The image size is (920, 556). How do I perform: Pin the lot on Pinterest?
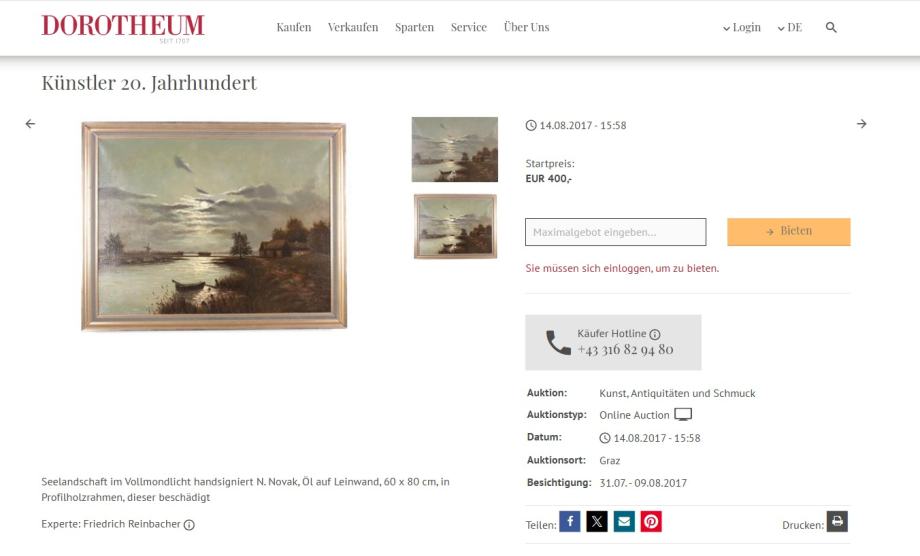click(x=651, y=521)
